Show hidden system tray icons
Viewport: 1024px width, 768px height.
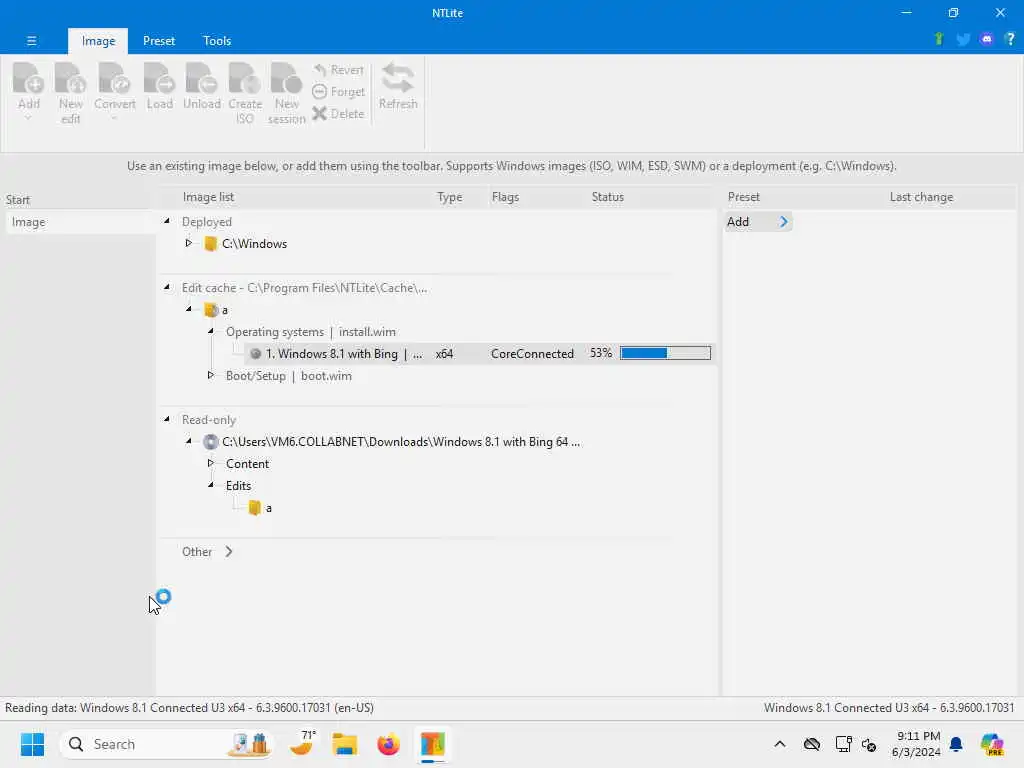coord(780,744)
